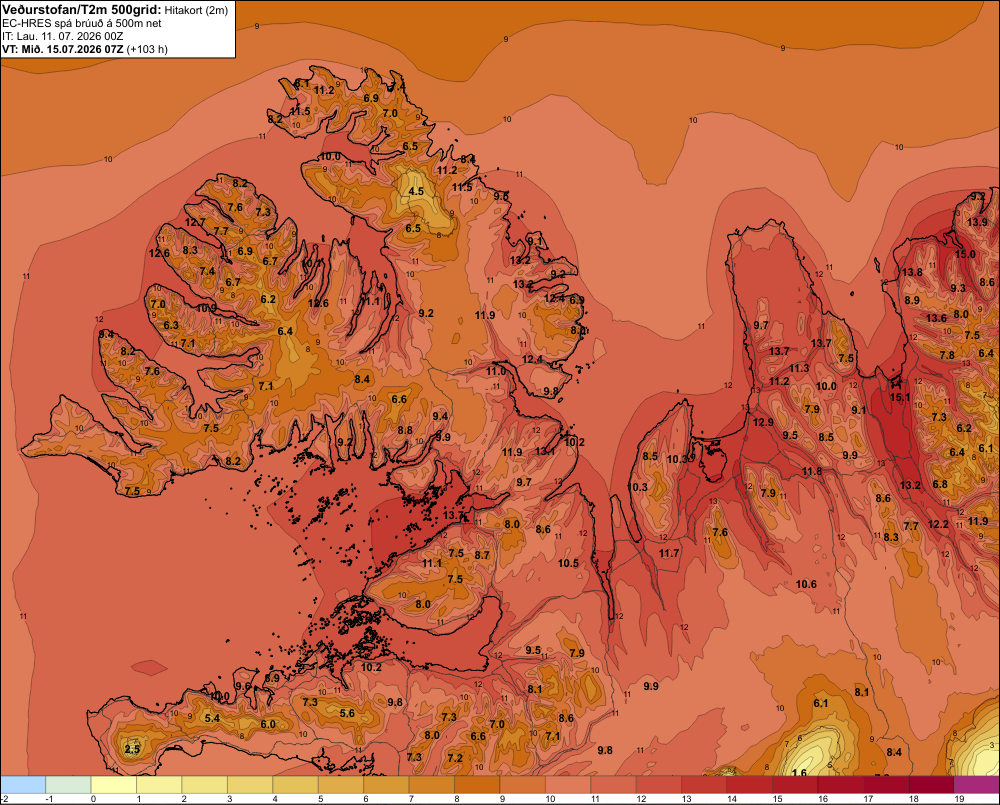The width and height of the screenshot is (1000, 805).
Task: Click the Veðurstofan/T2m 500grid title text
Action: (82, 10)
